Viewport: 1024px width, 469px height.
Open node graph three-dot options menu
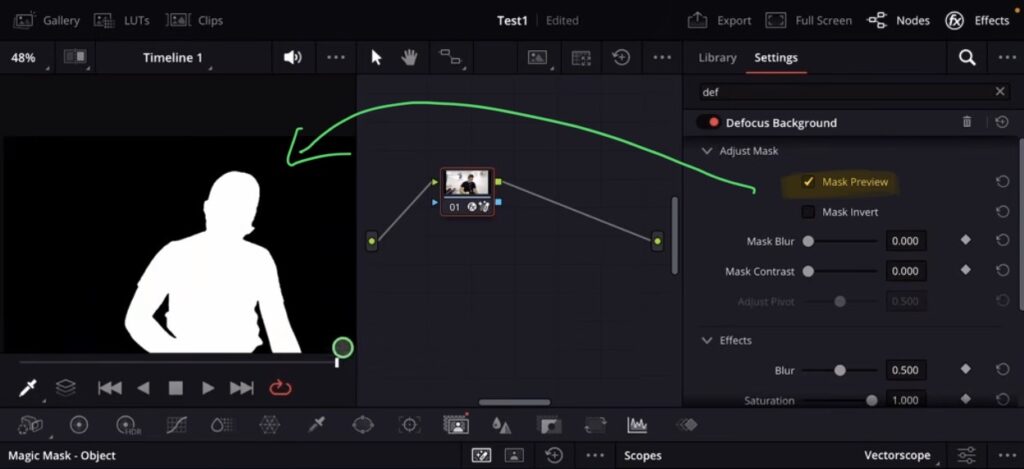pyautogui.click(x=662, y=57)
